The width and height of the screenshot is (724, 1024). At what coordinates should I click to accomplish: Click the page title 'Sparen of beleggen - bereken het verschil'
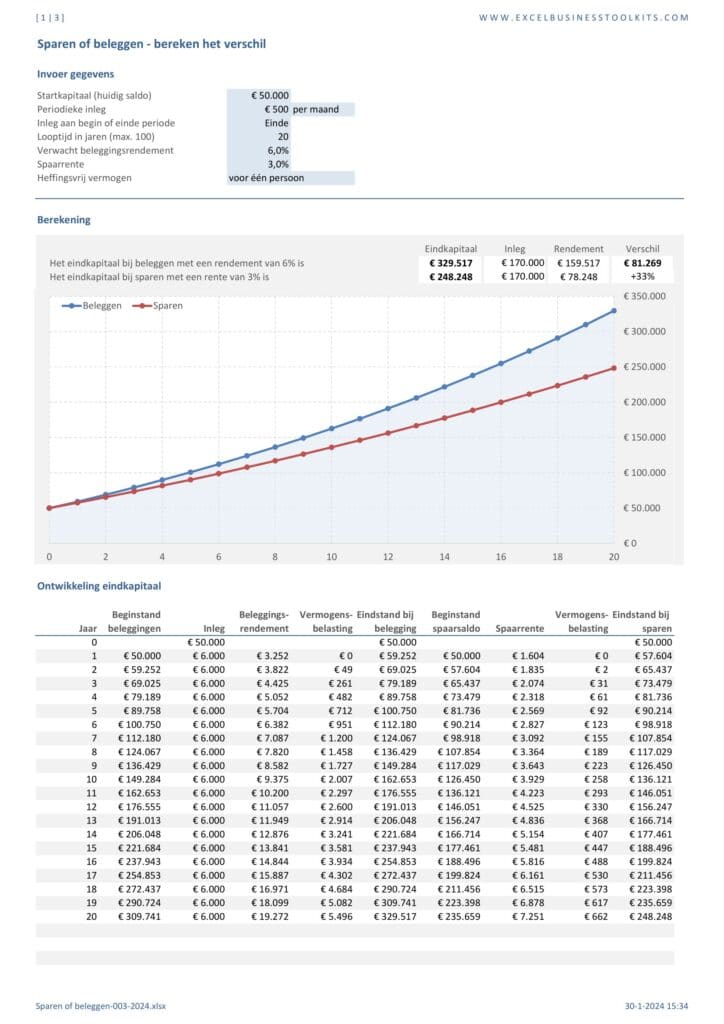[151, 44]
